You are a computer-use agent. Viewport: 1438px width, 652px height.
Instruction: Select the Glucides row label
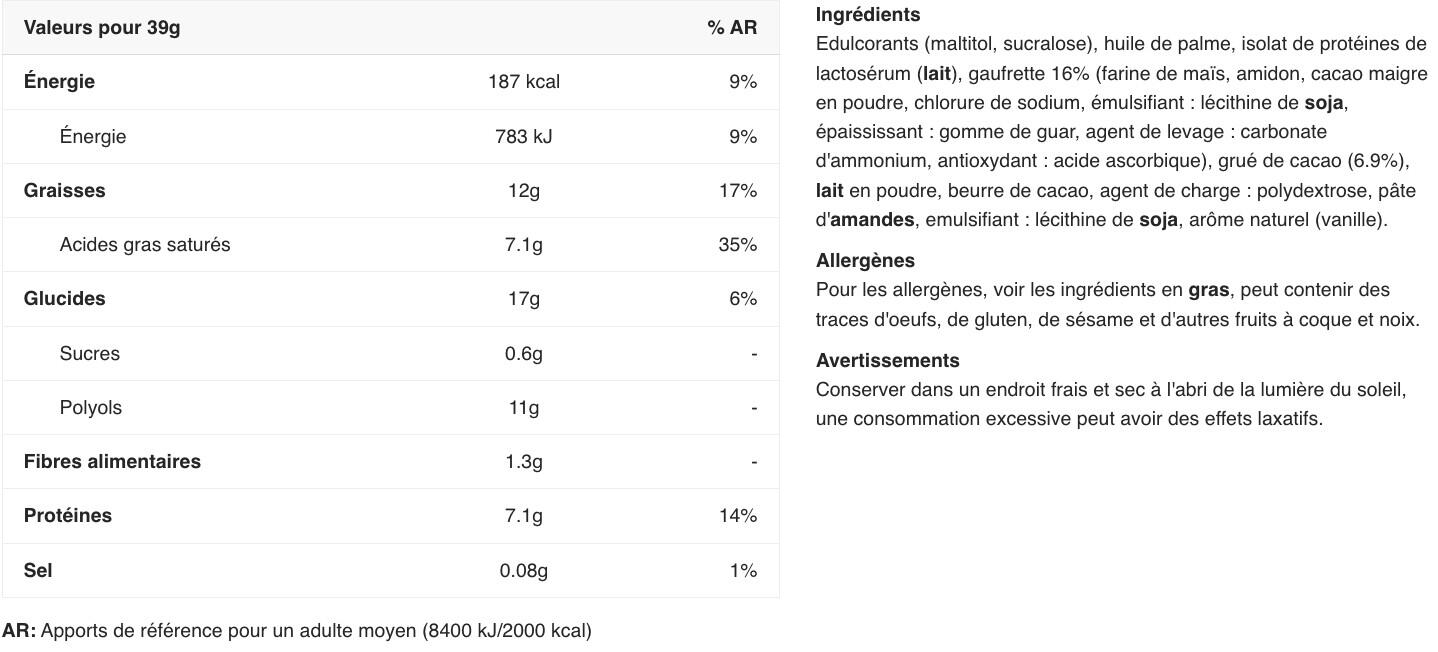[x=64, y=299]
